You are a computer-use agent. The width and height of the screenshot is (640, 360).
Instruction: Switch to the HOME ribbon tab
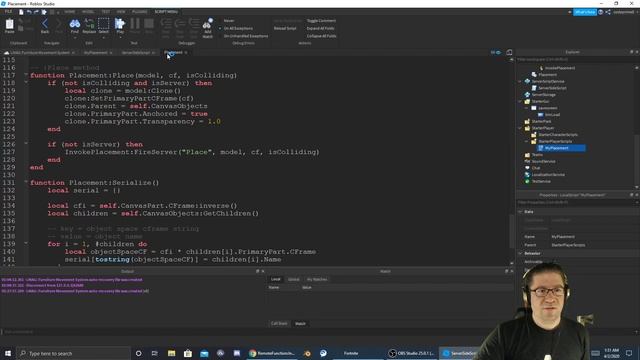[x=69, y=12]
